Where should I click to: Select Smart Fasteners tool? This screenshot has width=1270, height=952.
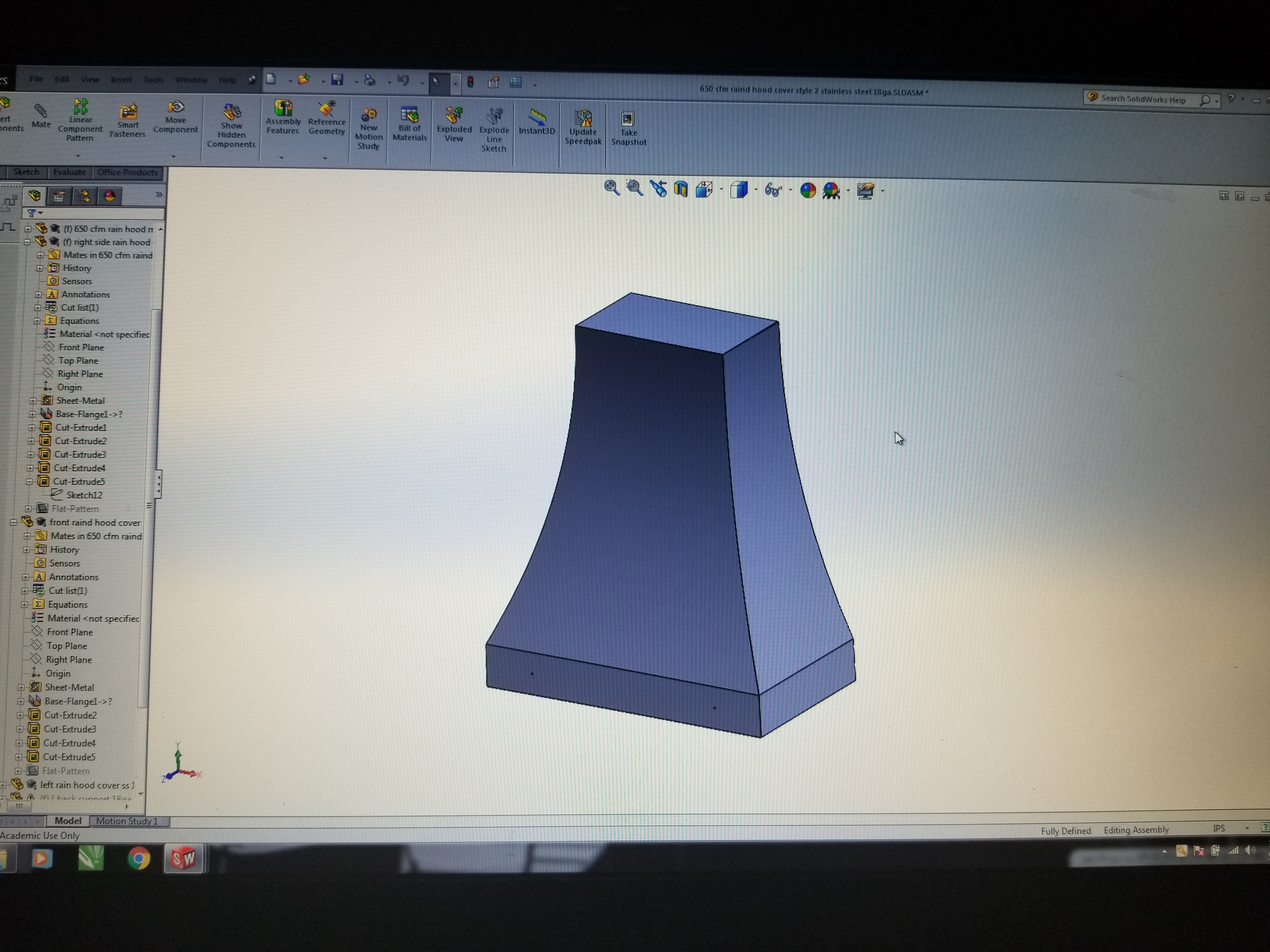128,121
